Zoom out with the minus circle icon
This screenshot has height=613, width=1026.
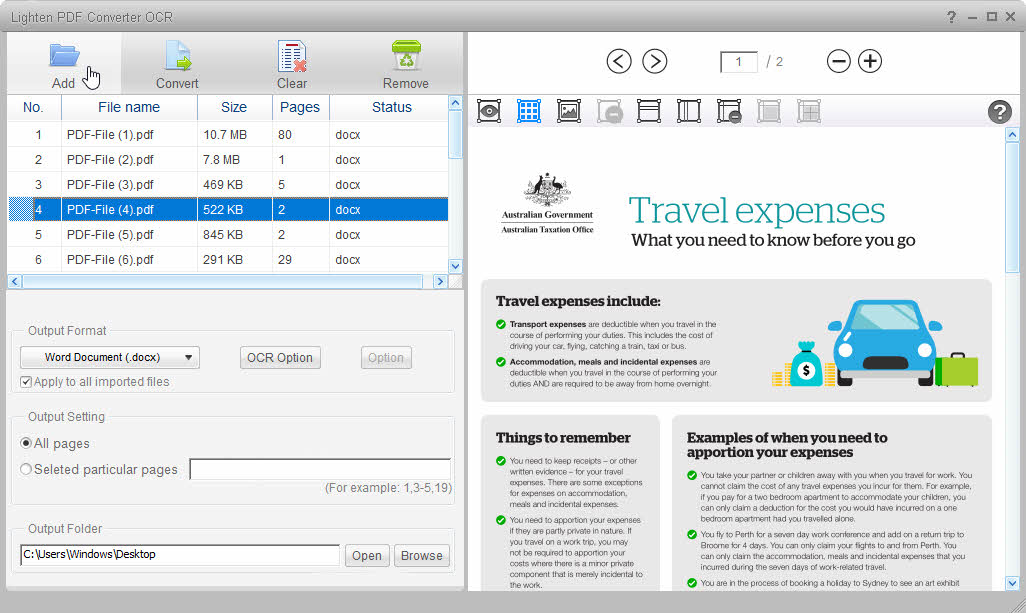(838, 61)
